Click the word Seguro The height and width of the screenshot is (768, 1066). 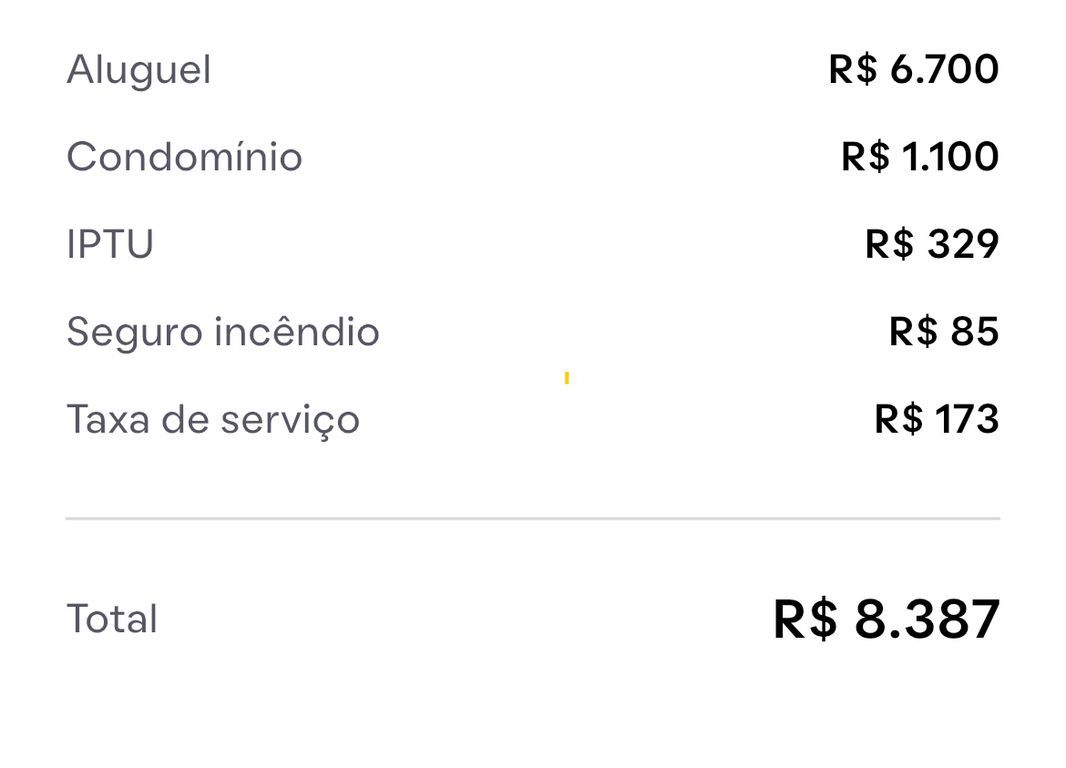(136, 332)
